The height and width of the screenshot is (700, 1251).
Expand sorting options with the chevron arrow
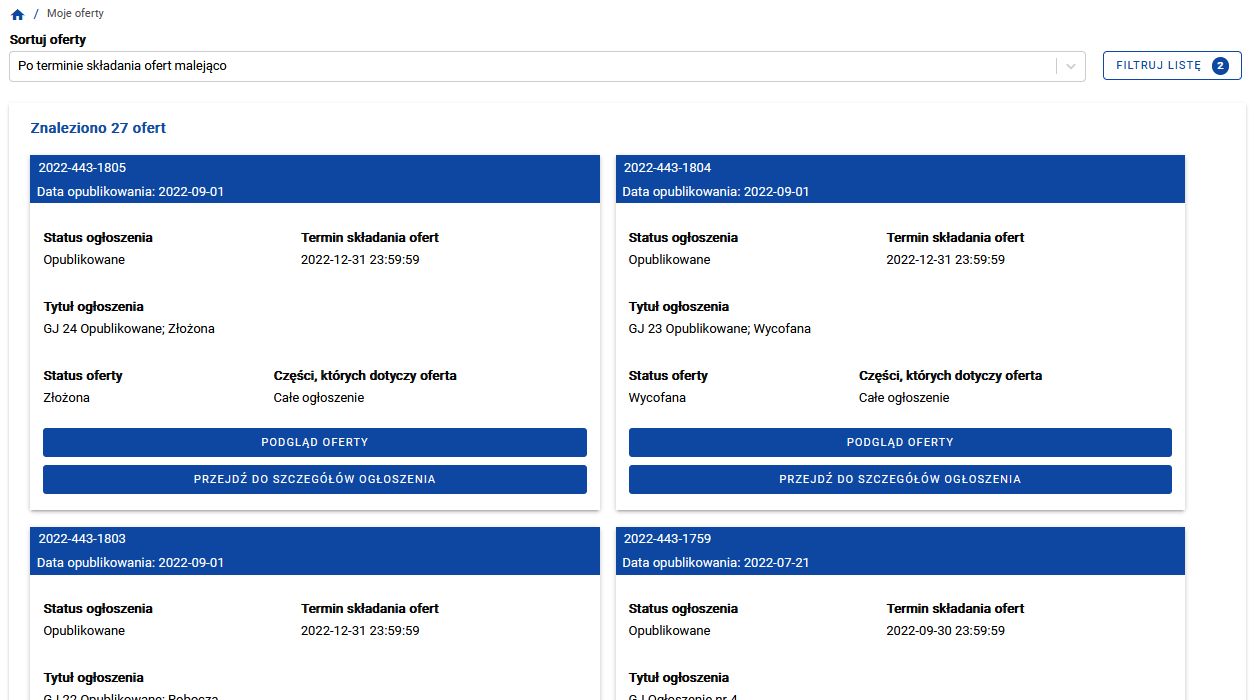point(1070,67)
